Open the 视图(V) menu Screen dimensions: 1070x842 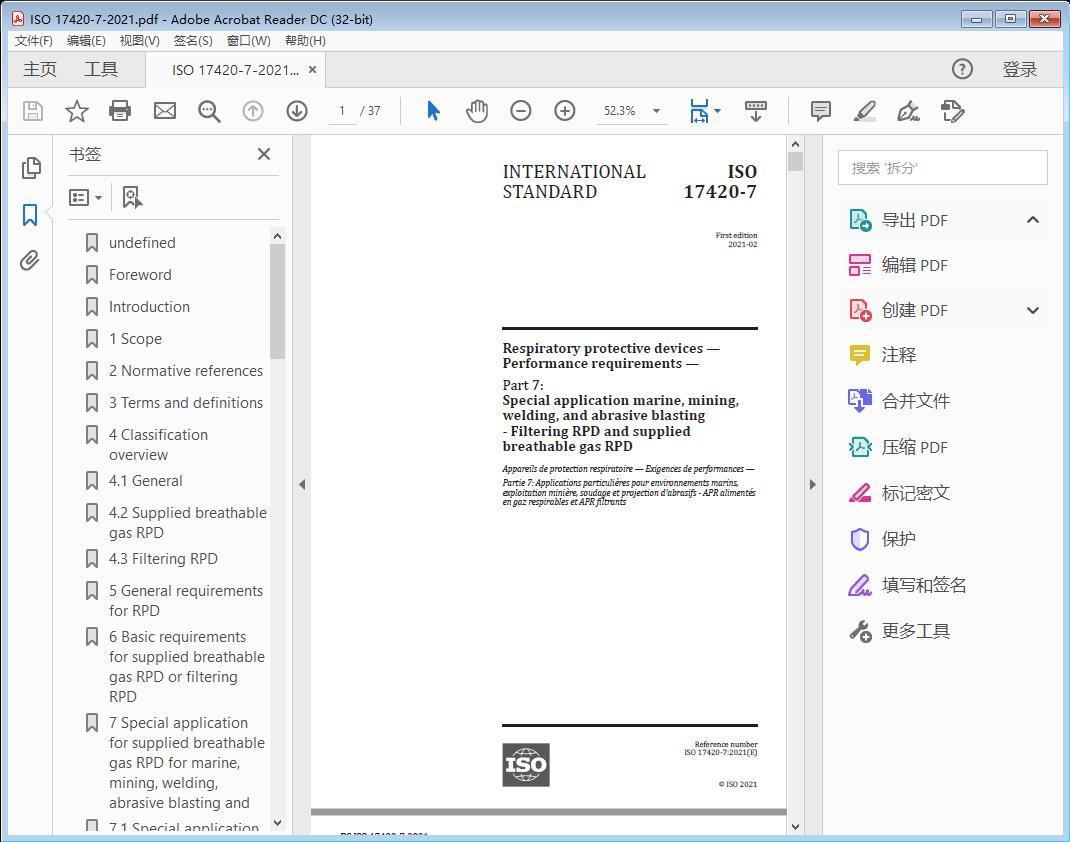click(139, 41)
